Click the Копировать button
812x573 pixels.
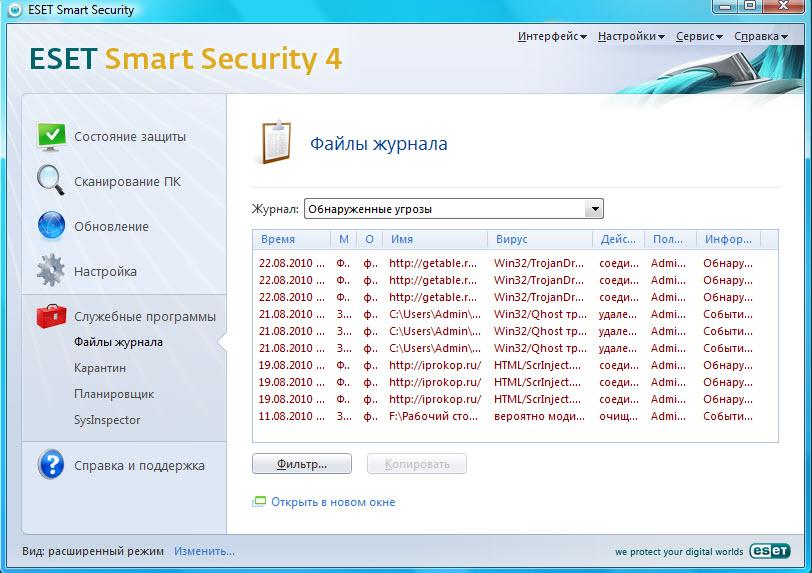(x=417, y=464)
